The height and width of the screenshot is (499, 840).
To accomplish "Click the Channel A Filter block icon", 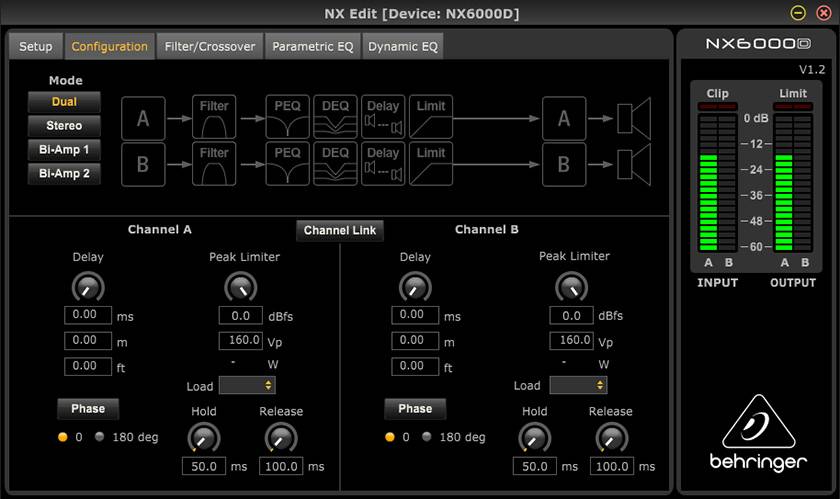I will click(214, 118).
